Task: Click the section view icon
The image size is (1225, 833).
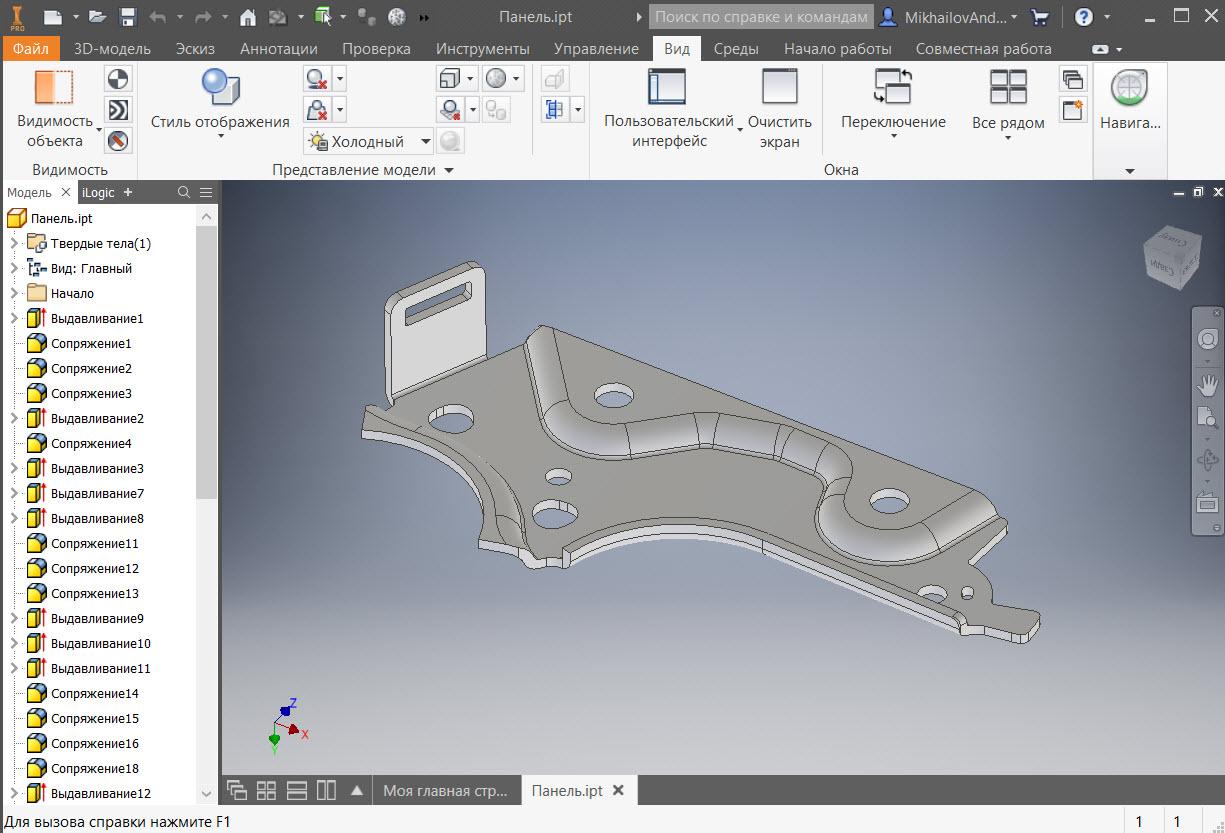Action: [x=555, y=110]
